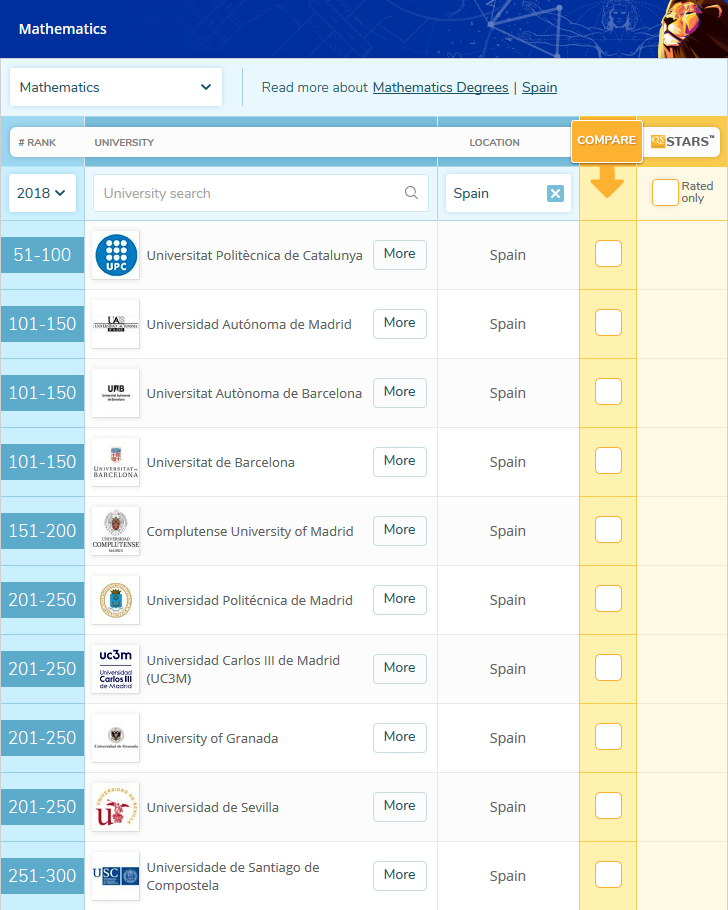
Task: Click the search magnifier icon
Action: (x=411, y=193)
